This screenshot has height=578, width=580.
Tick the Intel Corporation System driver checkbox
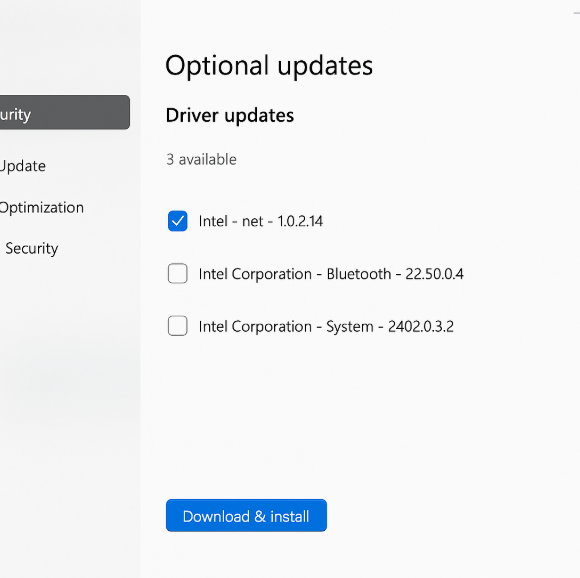(x=178, y=326)
